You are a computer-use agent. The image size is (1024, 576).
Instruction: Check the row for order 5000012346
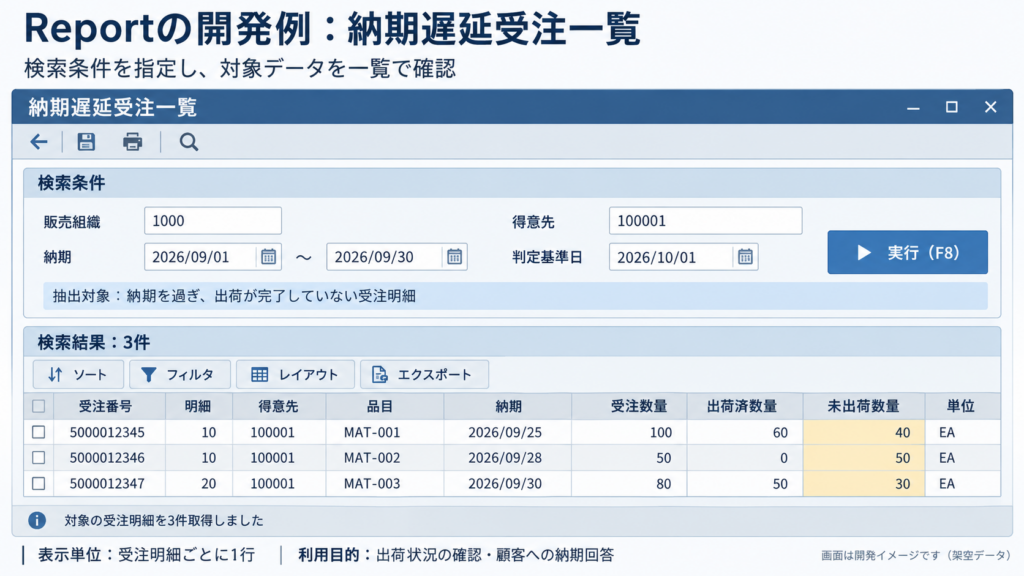39,458
